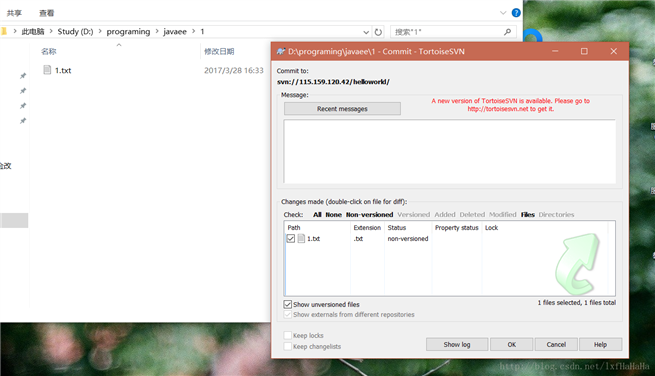Click the 1.txt file icon in commit list

point(301,239)
